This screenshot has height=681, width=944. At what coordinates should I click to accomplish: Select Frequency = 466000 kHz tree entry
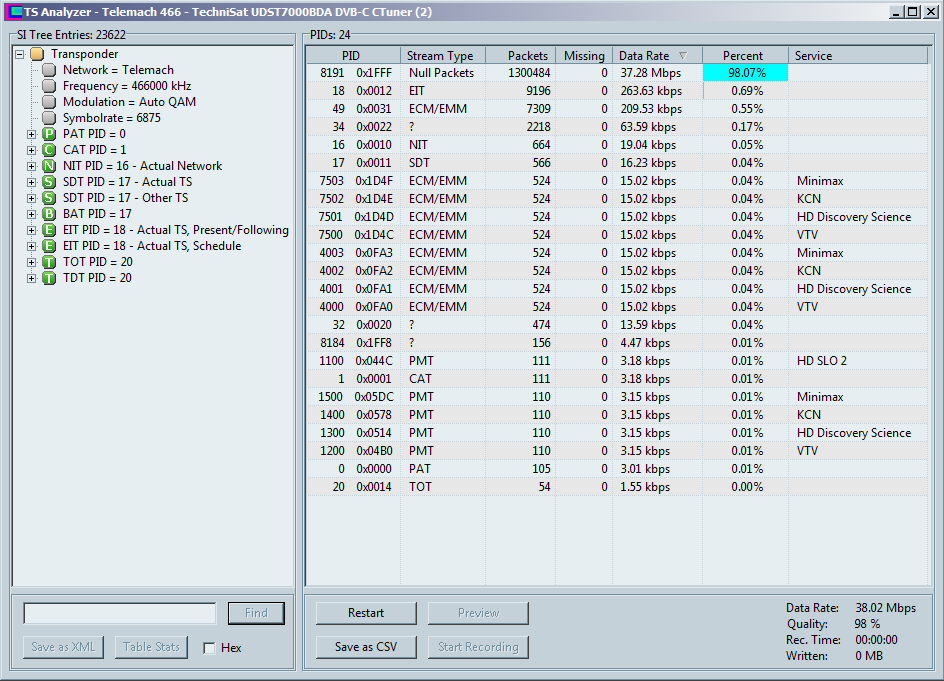pos(127,86)
